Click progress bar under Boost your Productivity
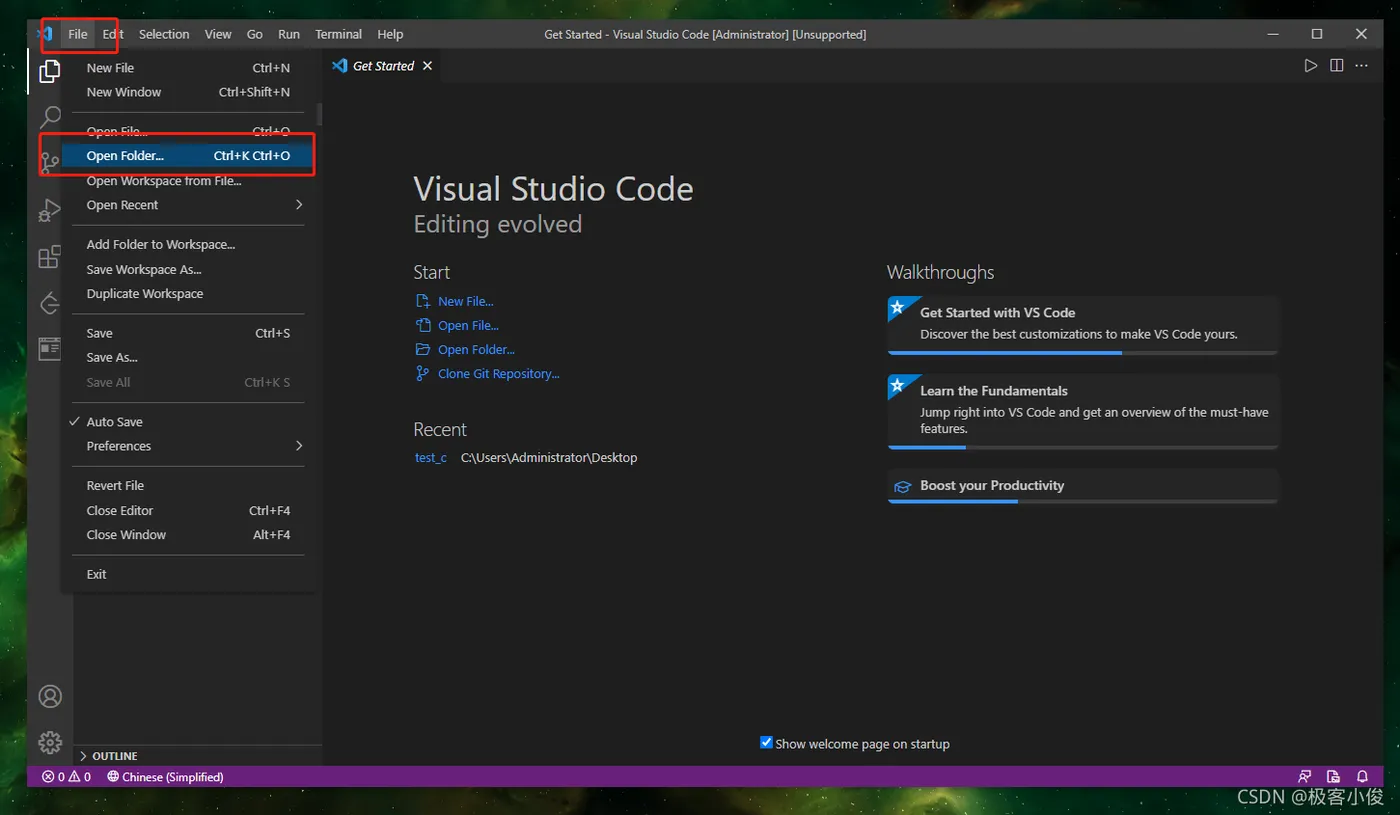 tap(1082, 501)
